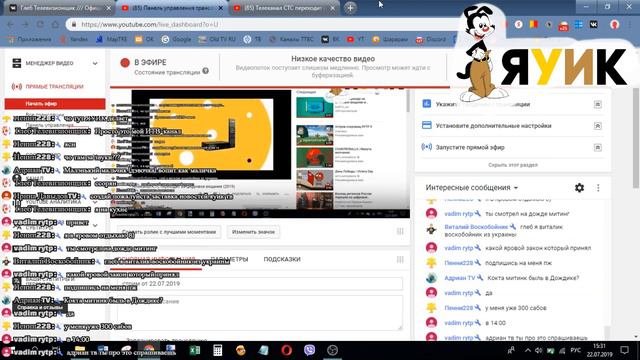Open Excel from the taskbar
Viewport: 640px width, 360px height.
point(195,351)
